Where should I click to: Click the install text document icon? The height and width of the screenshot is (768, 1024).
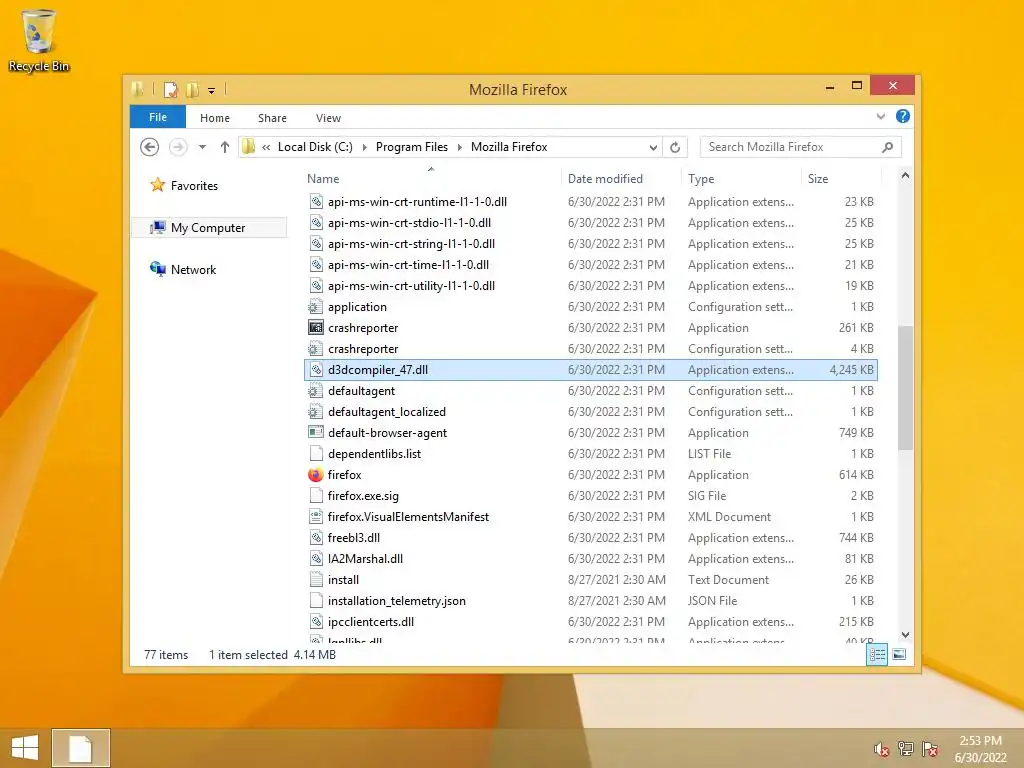pos(315,579)
